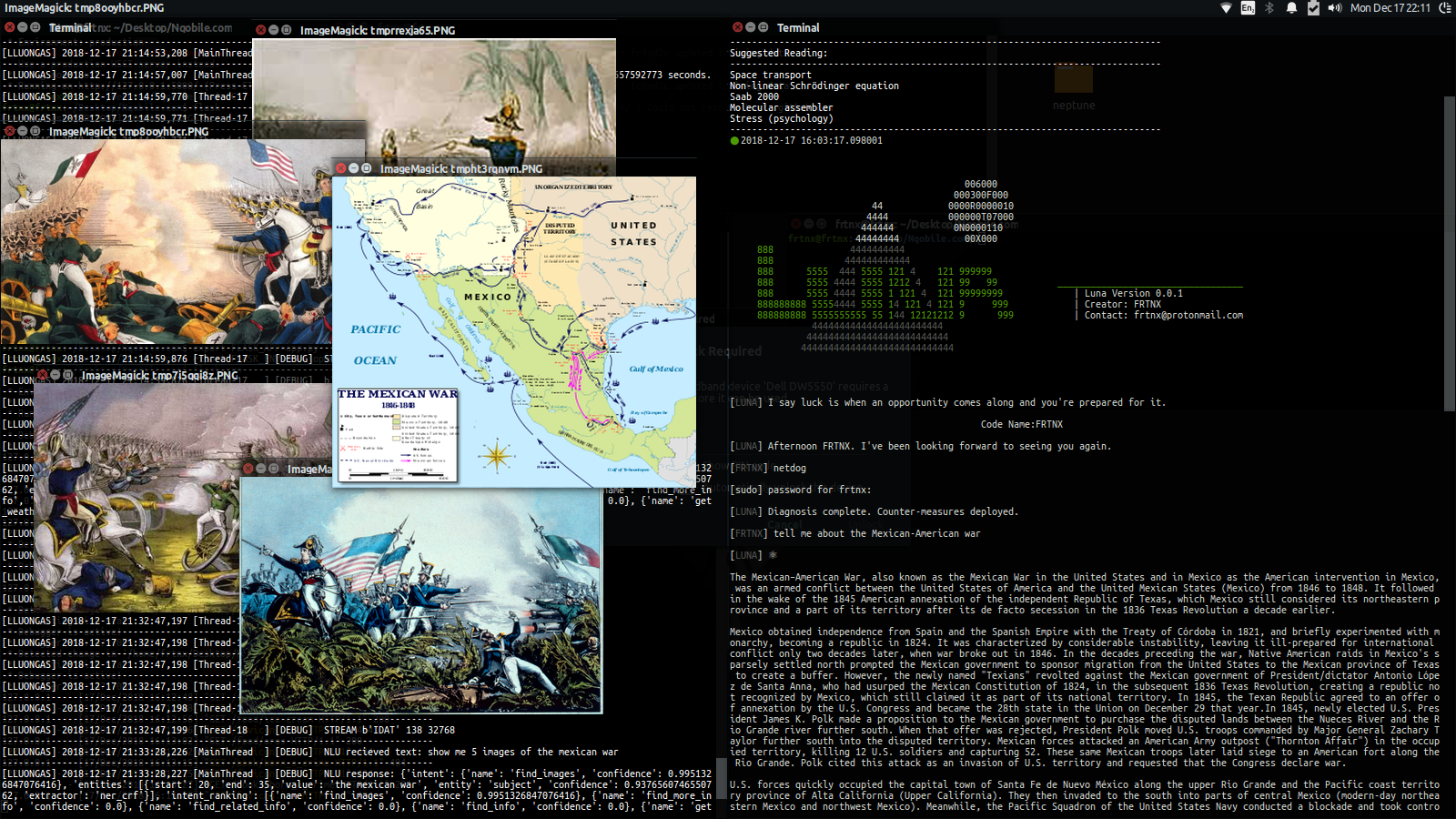
Task: Click the Bluetooth tray icon
Action: [1269, 8]
